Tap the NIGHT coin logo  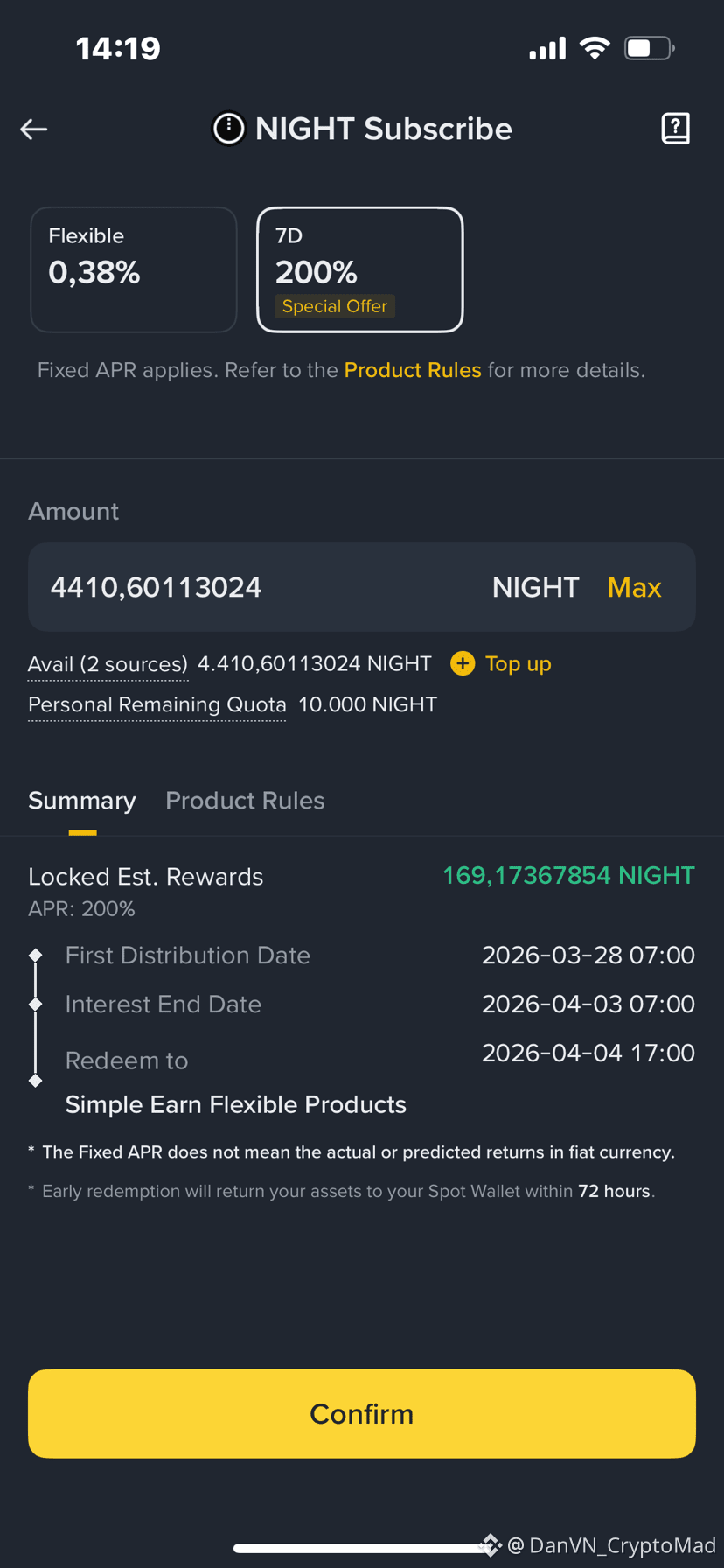(229, 129)
